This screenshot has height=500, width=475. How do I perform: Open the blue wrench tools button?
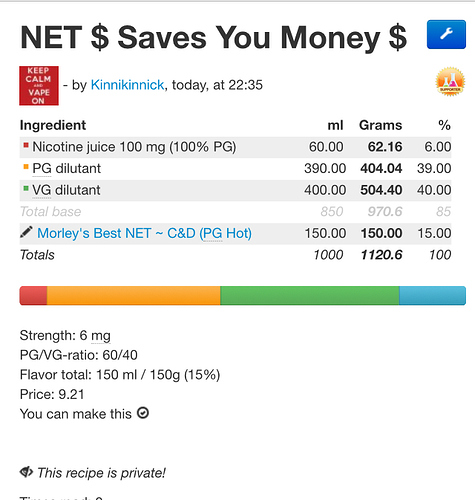446,34
